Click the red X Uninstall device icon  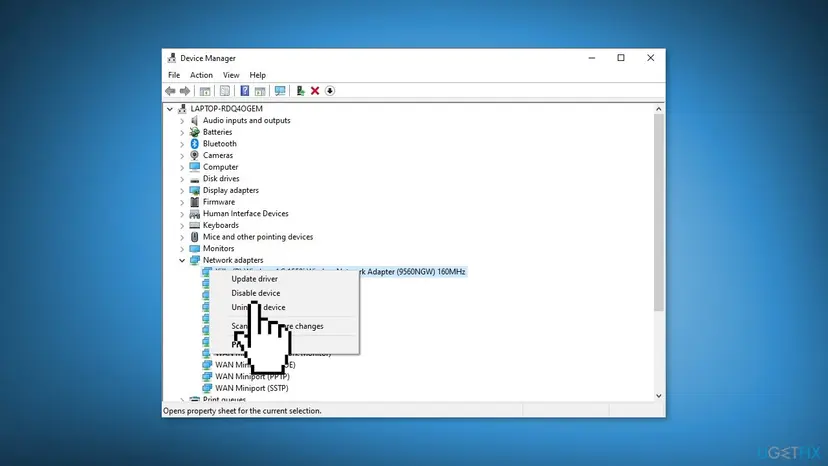[x=315, y=91]
